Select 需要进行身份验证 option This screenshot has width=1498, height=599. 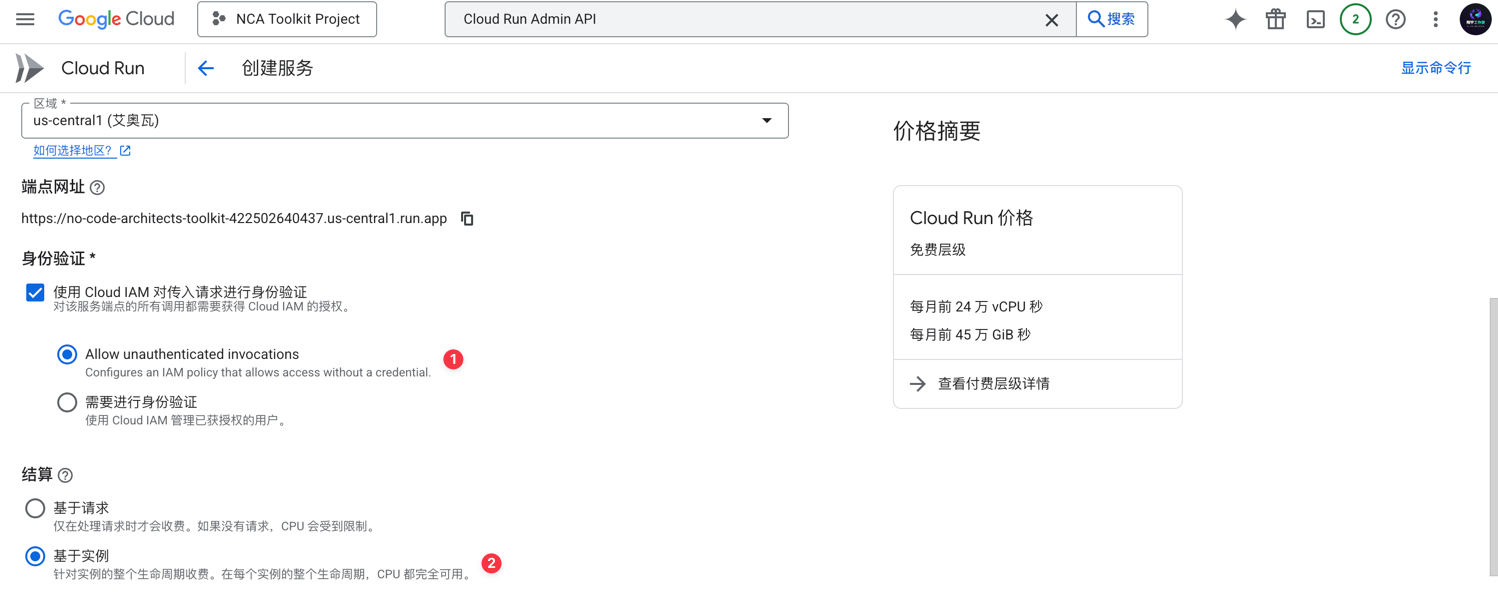[x=67, y=402]
